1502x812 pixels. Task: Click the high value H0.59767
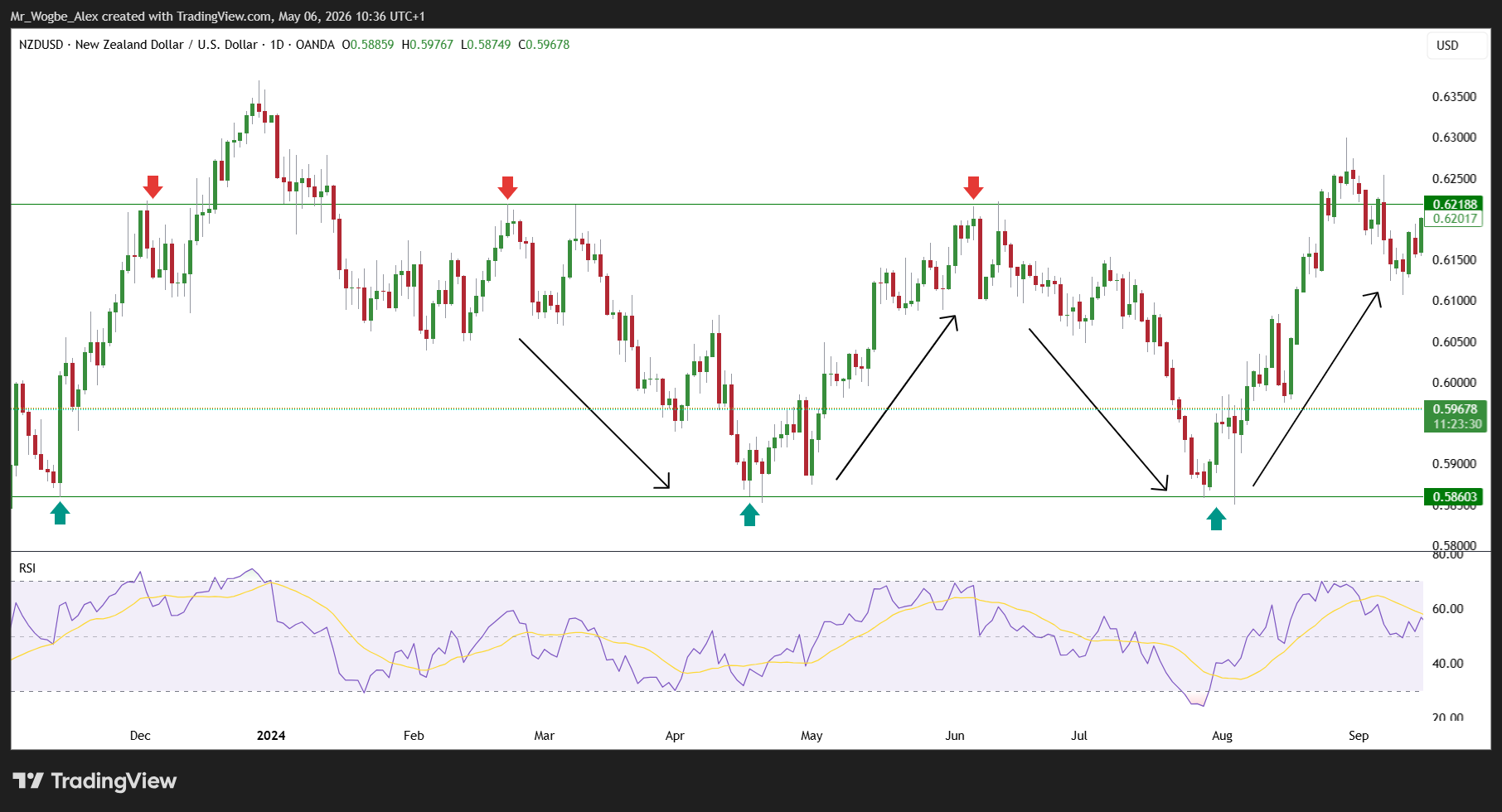pyautogui.click(x=428, y=45)
